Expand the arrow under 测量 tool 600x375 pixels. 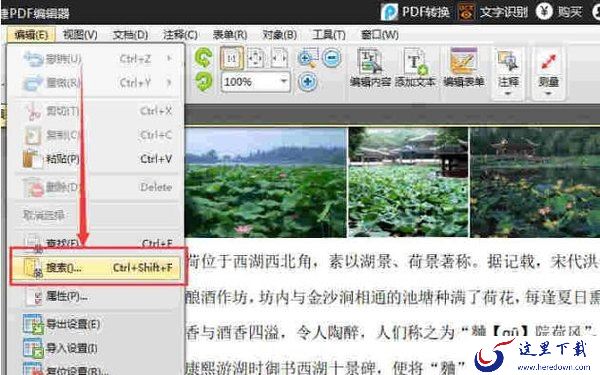pos(548,94)
